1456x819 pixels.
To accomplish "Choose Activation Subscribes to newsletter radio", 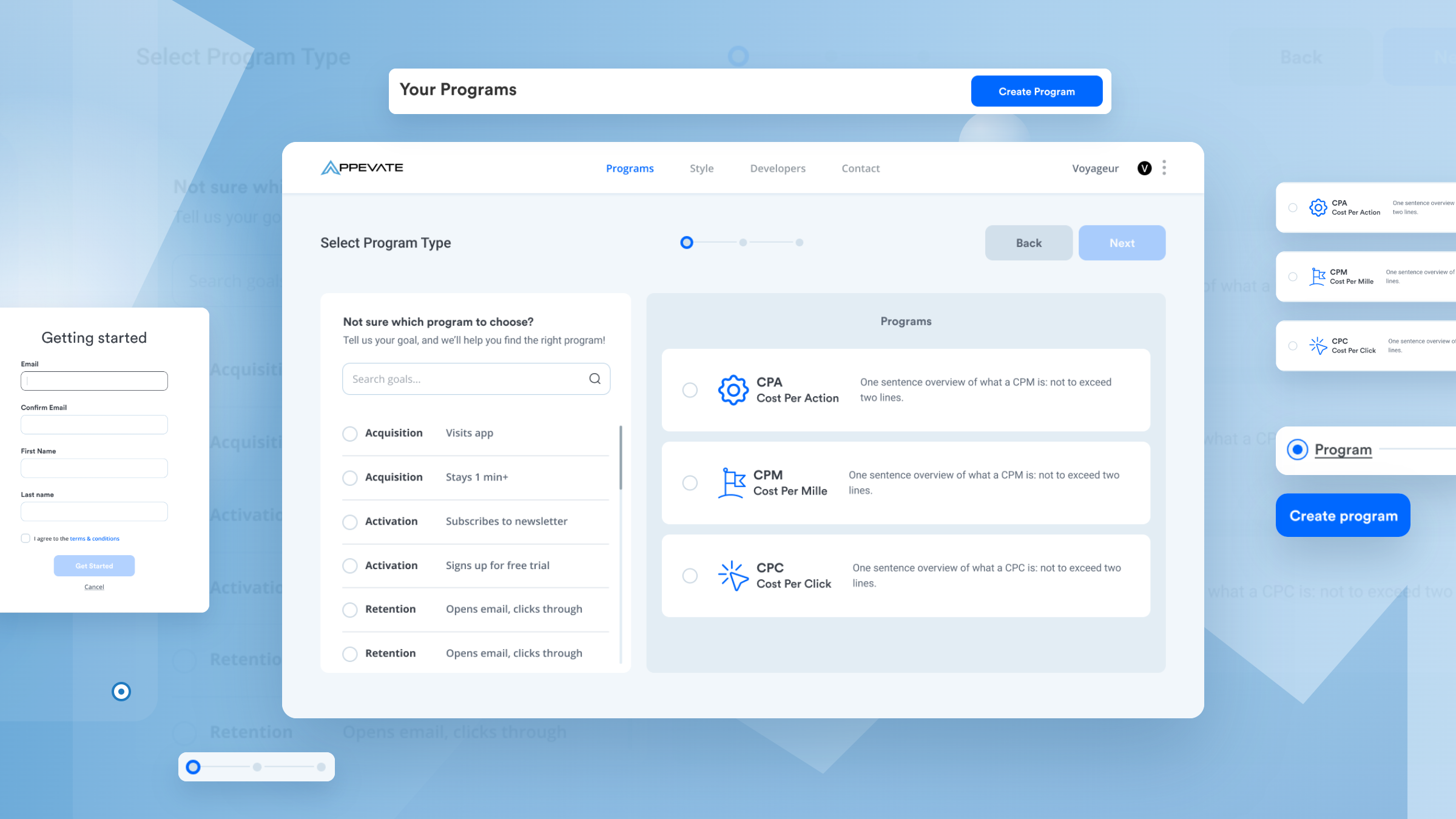I will [350, 522].
